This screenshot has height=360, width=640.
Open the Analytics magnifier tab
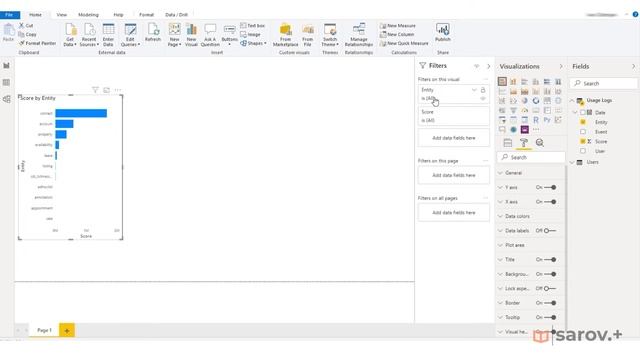[x=540, y=143]
